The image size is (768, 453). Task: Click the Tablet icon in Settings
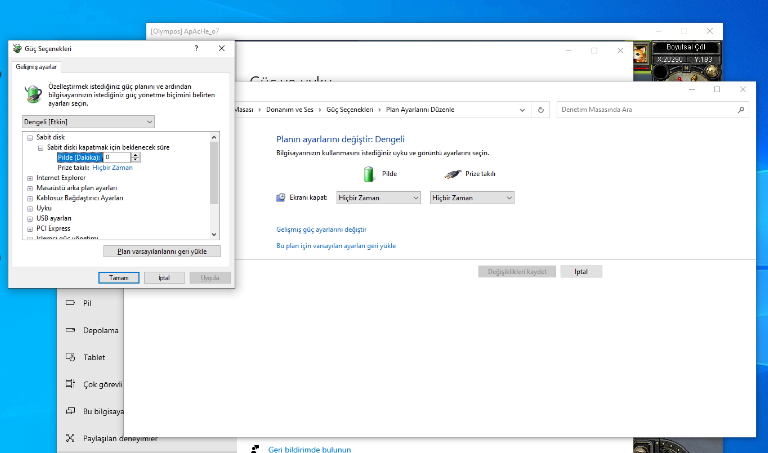[71, 357]
